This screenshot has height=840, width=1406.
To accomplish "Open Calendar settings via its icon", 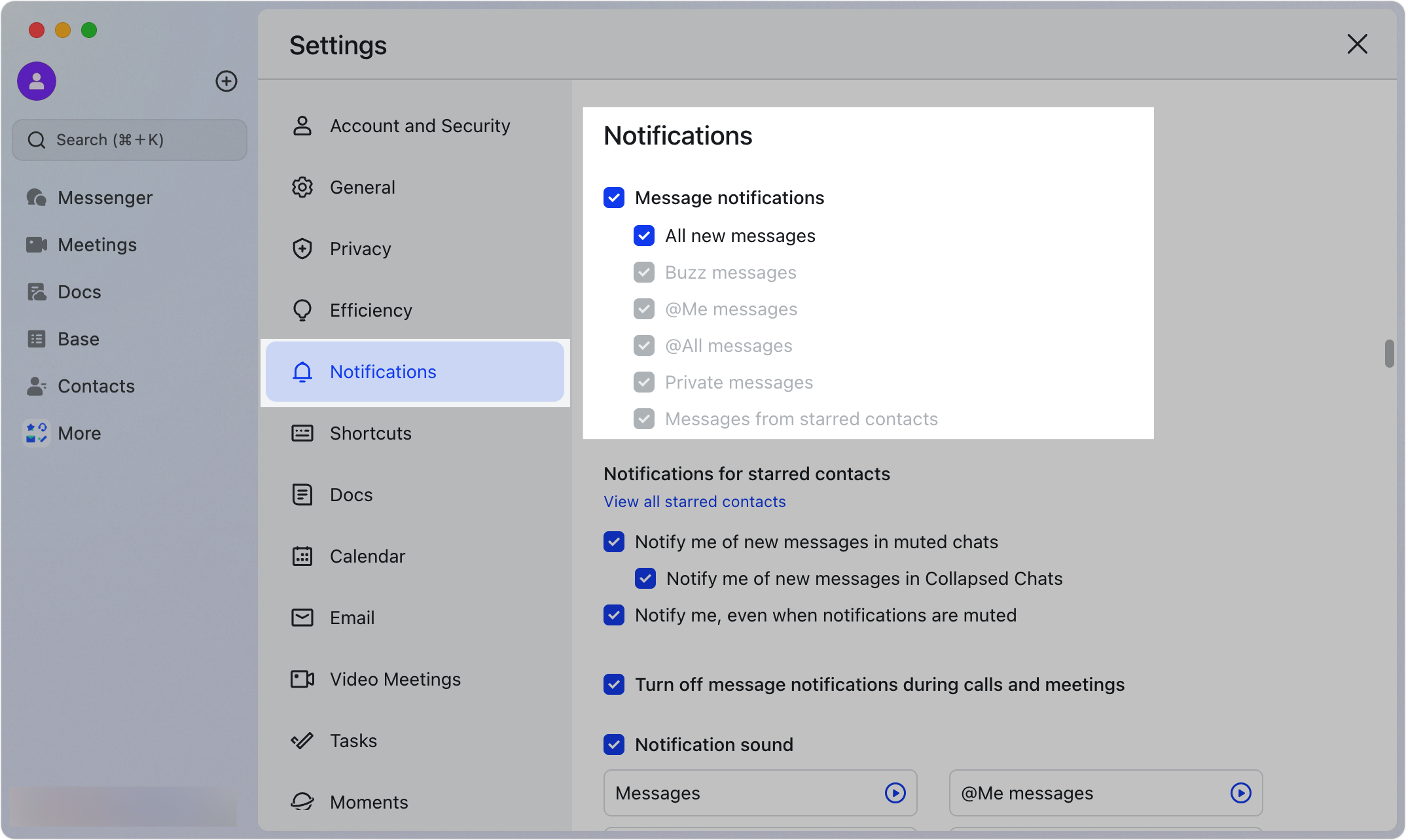I will (302, 555).
